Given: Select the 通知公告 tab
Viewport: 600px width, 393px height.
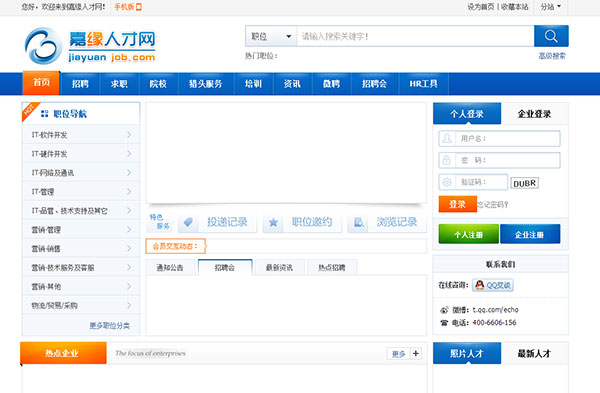Looking at the screenshot, I should (x=170, y=267).
